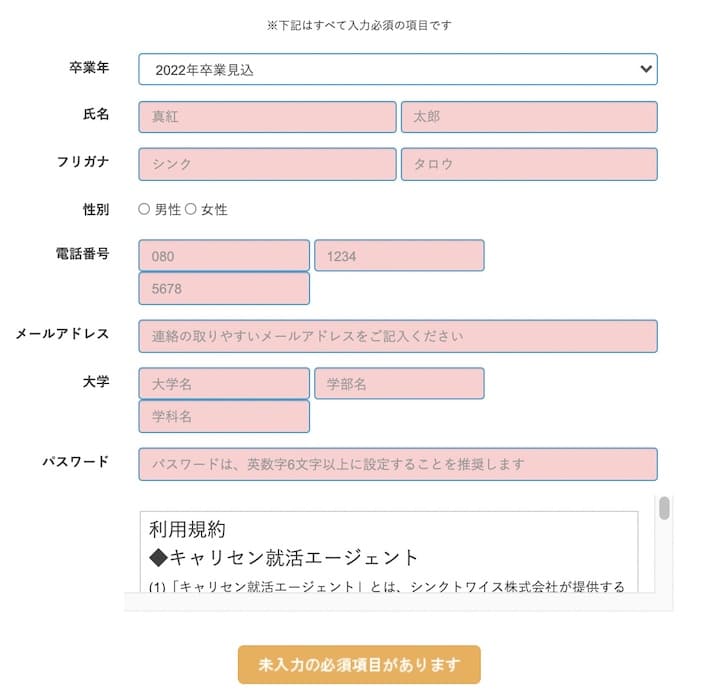Viewport: 720px width, 697px height.
Task: Focus the furigana field showing タロウ
Action: pyautogui.click(x=529, y=164)
